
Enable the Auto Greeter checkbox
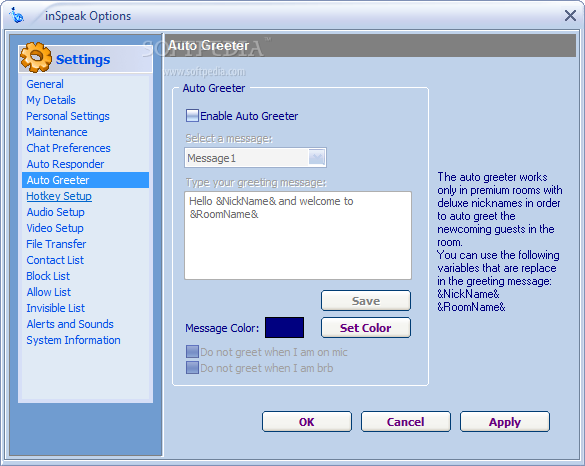(x=192, y=116)
